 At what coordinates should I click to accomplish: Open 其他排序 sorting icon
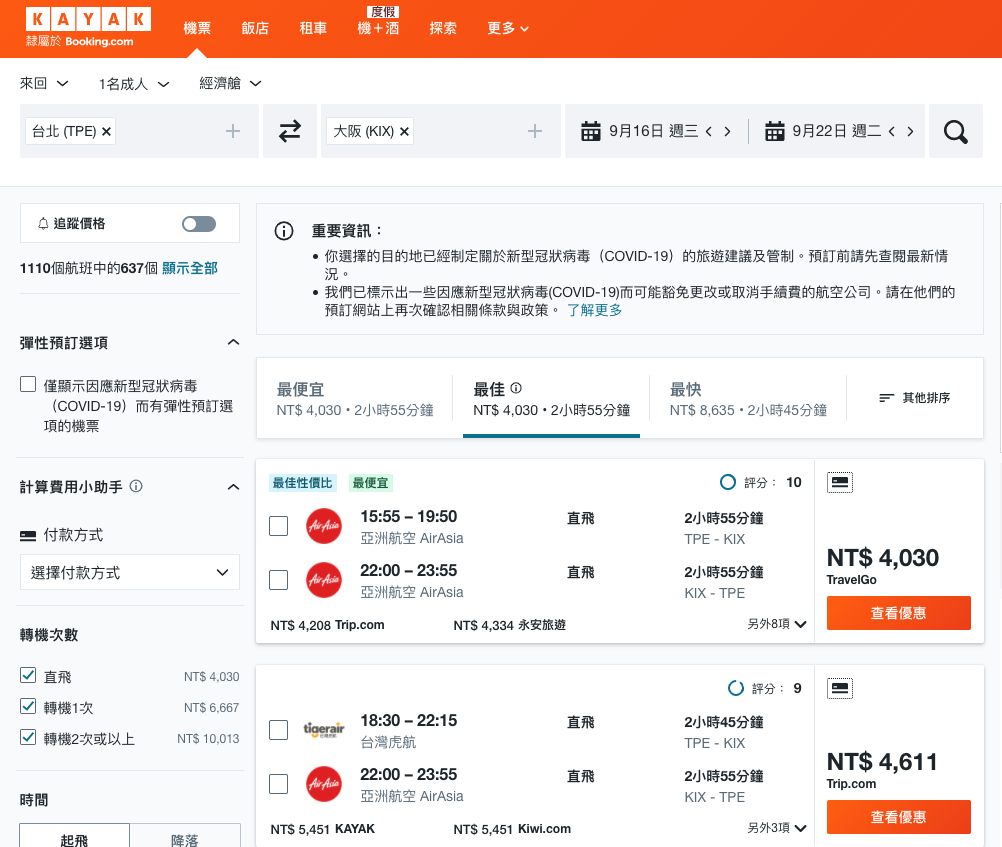click(886, 397)
